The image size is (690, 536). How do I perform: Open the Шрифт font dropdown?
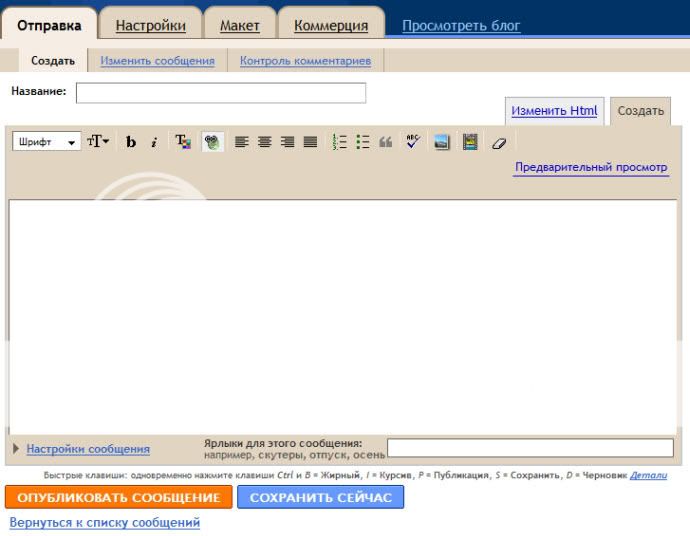(47, 143)
